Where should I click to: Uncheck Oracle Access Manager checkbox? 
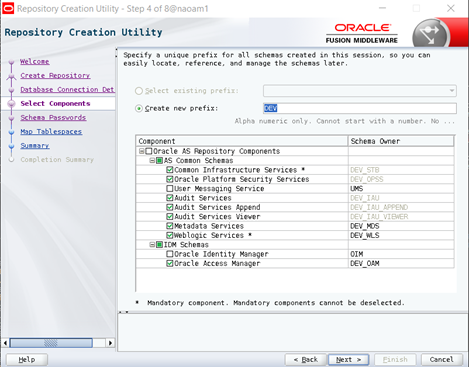point(170,263)
